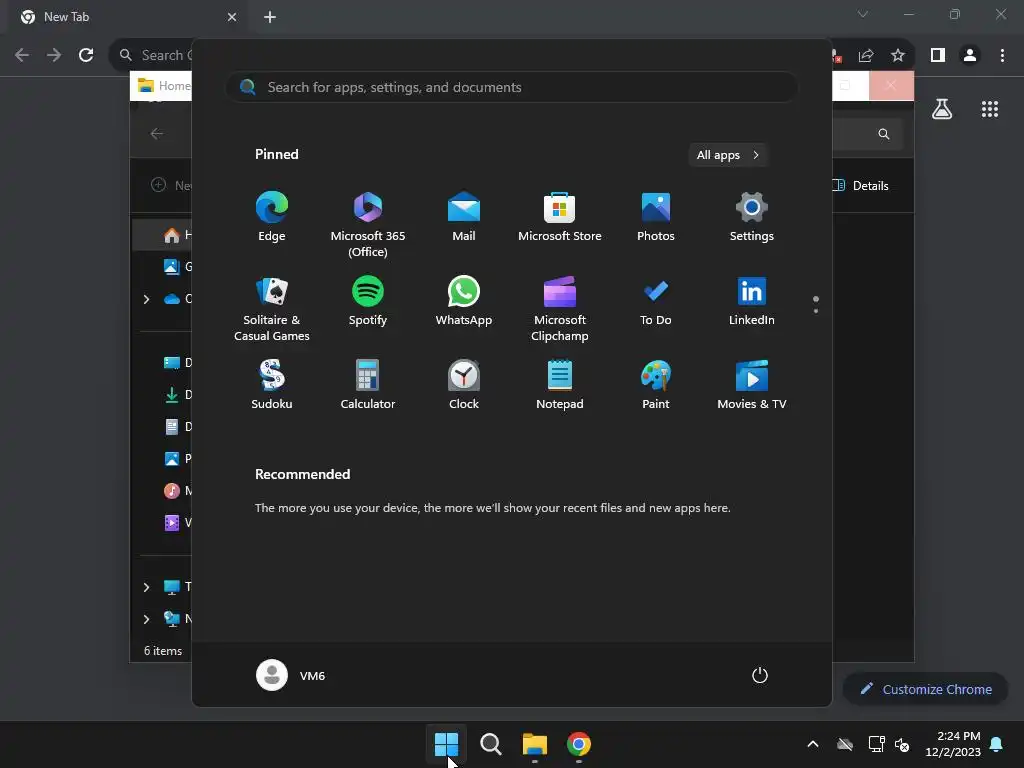Launch Notepad from pinned apps

560,385
